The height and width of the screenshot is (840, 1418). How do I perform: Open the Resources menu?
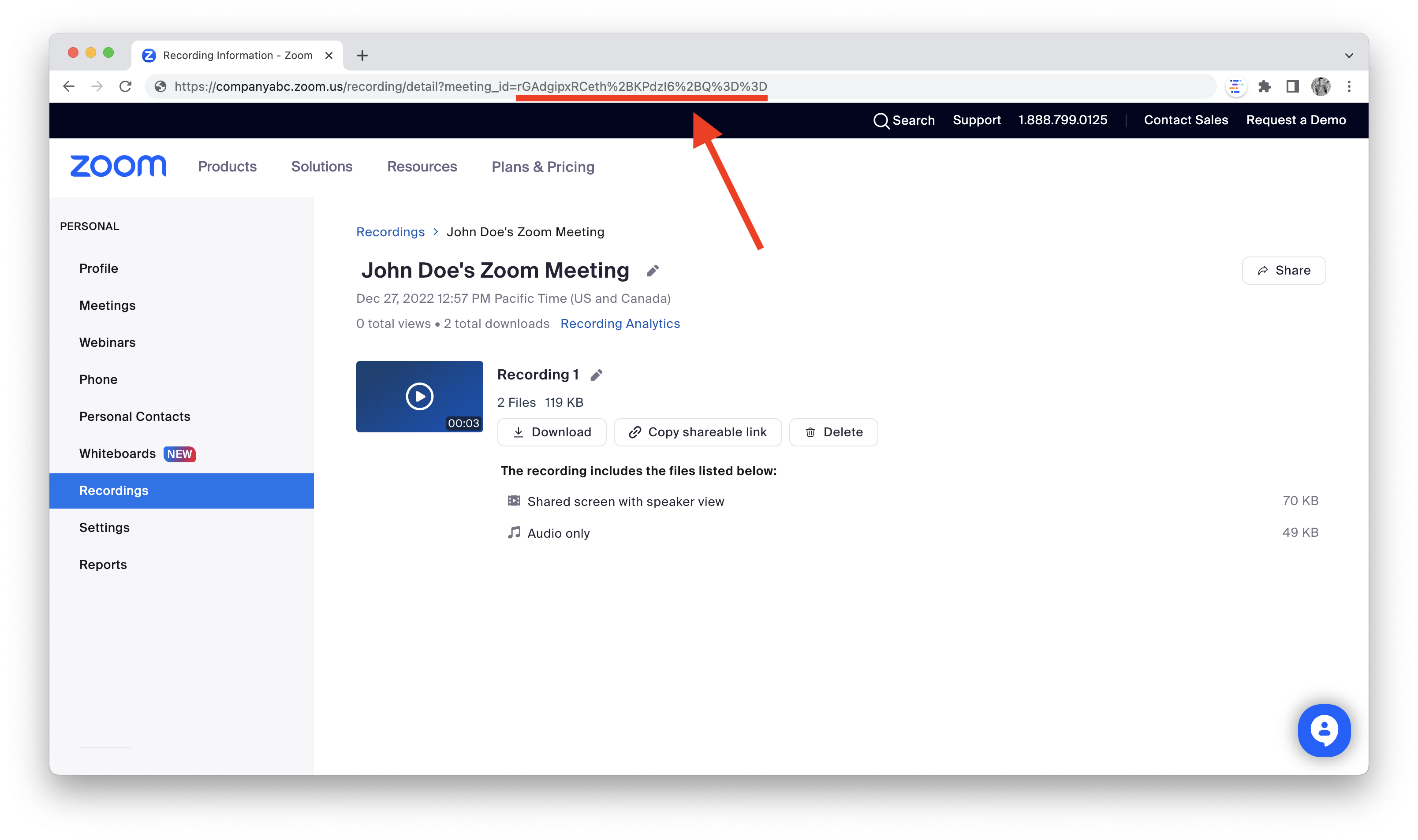(x=422, y=167)
